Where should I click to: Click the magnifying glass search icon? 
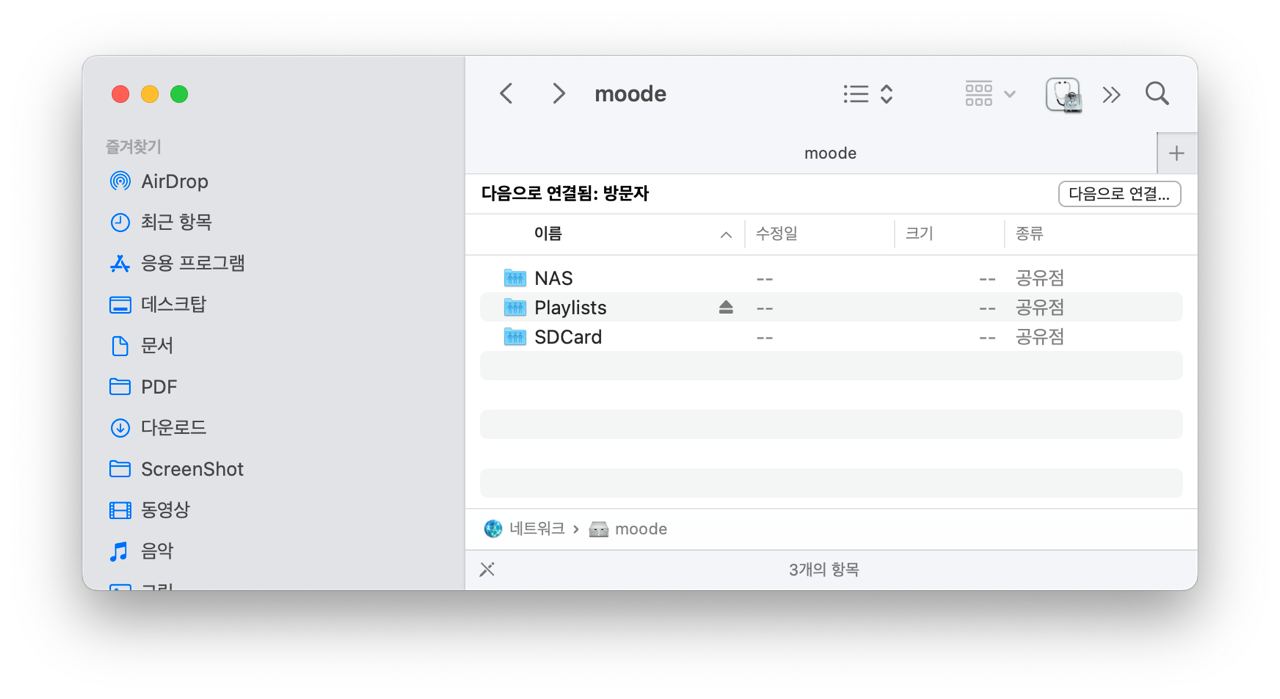(x=1157, y=93)
